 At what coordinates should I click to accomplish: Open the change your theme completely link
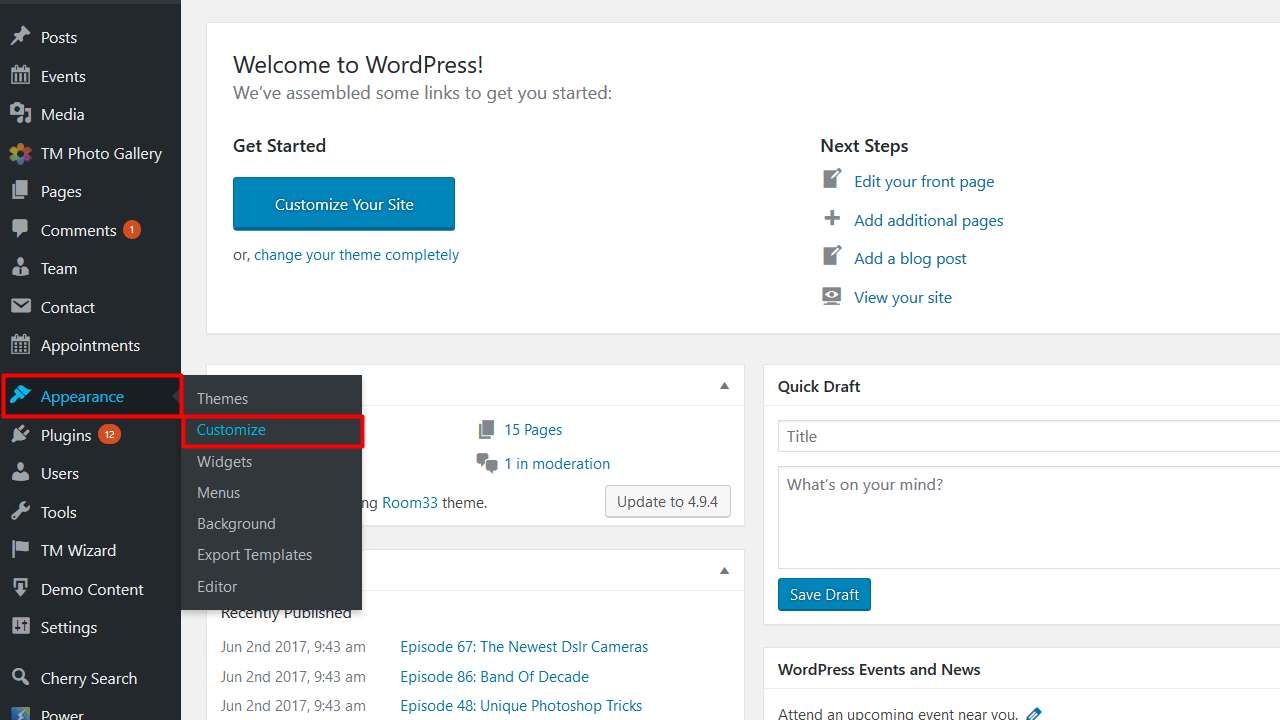click(x=356, y=255)
